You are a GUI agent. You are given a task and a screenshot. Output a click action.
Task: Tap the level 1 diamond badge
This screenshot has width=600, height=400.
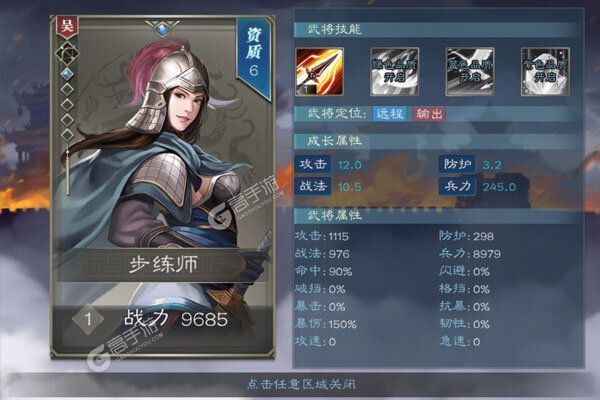[x=88, y=319]
